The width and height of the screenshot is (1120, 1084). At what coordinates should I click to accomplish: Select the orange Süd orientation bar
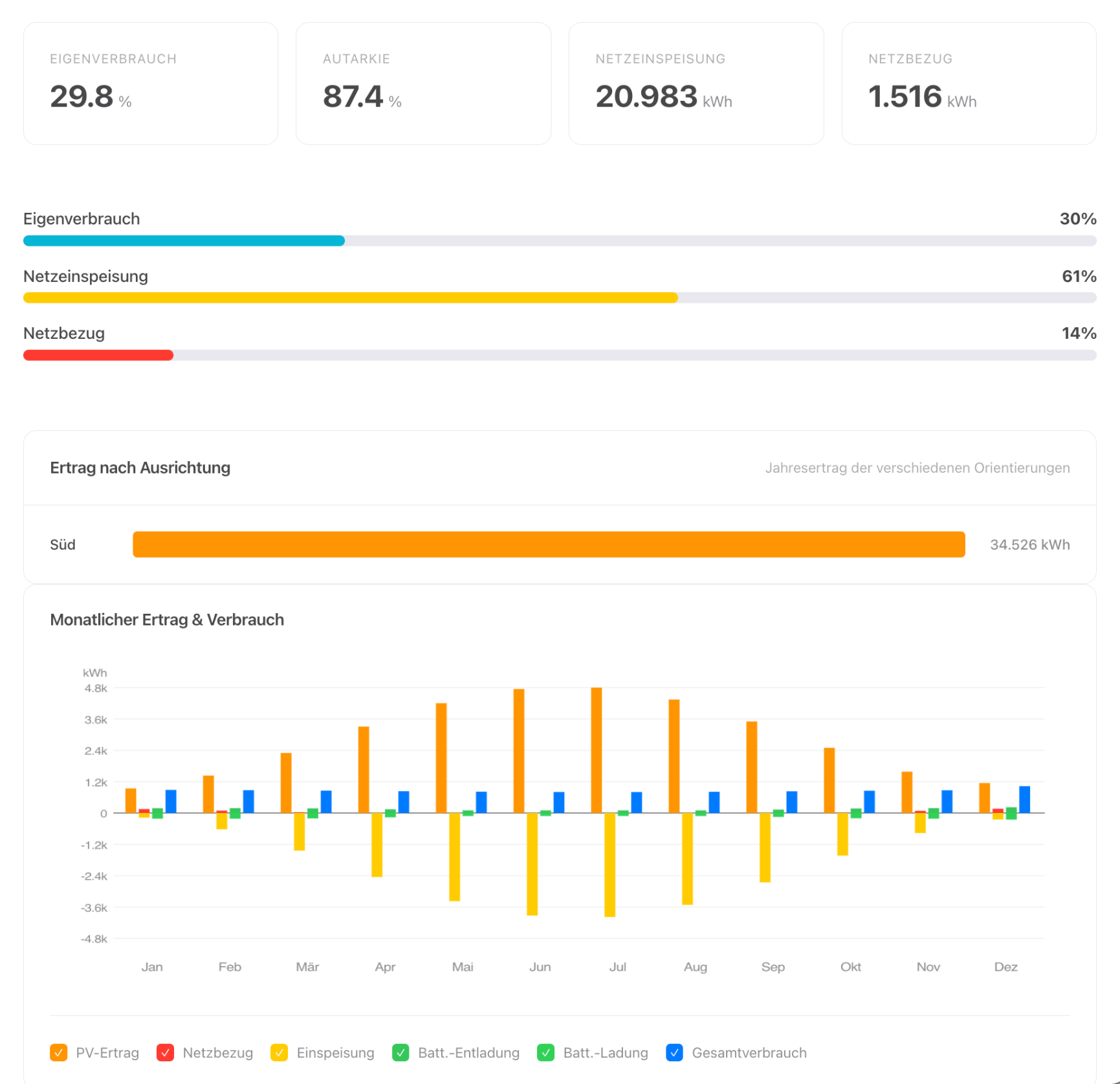click(x=549, y=544)
